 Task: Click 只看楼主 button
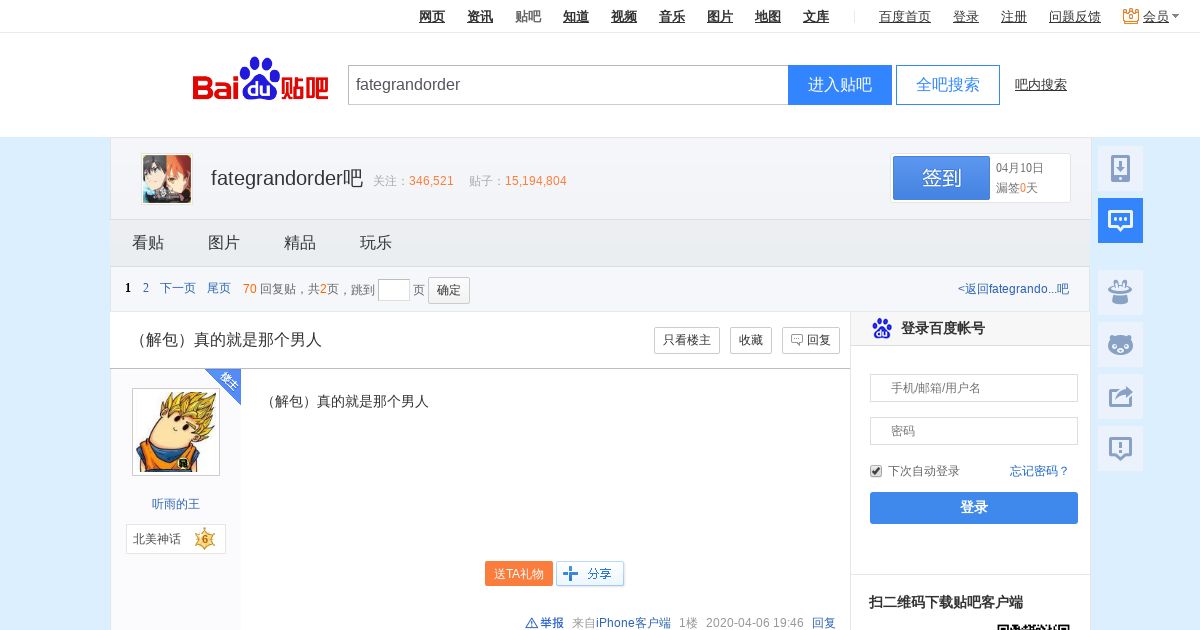coord(687,340)
